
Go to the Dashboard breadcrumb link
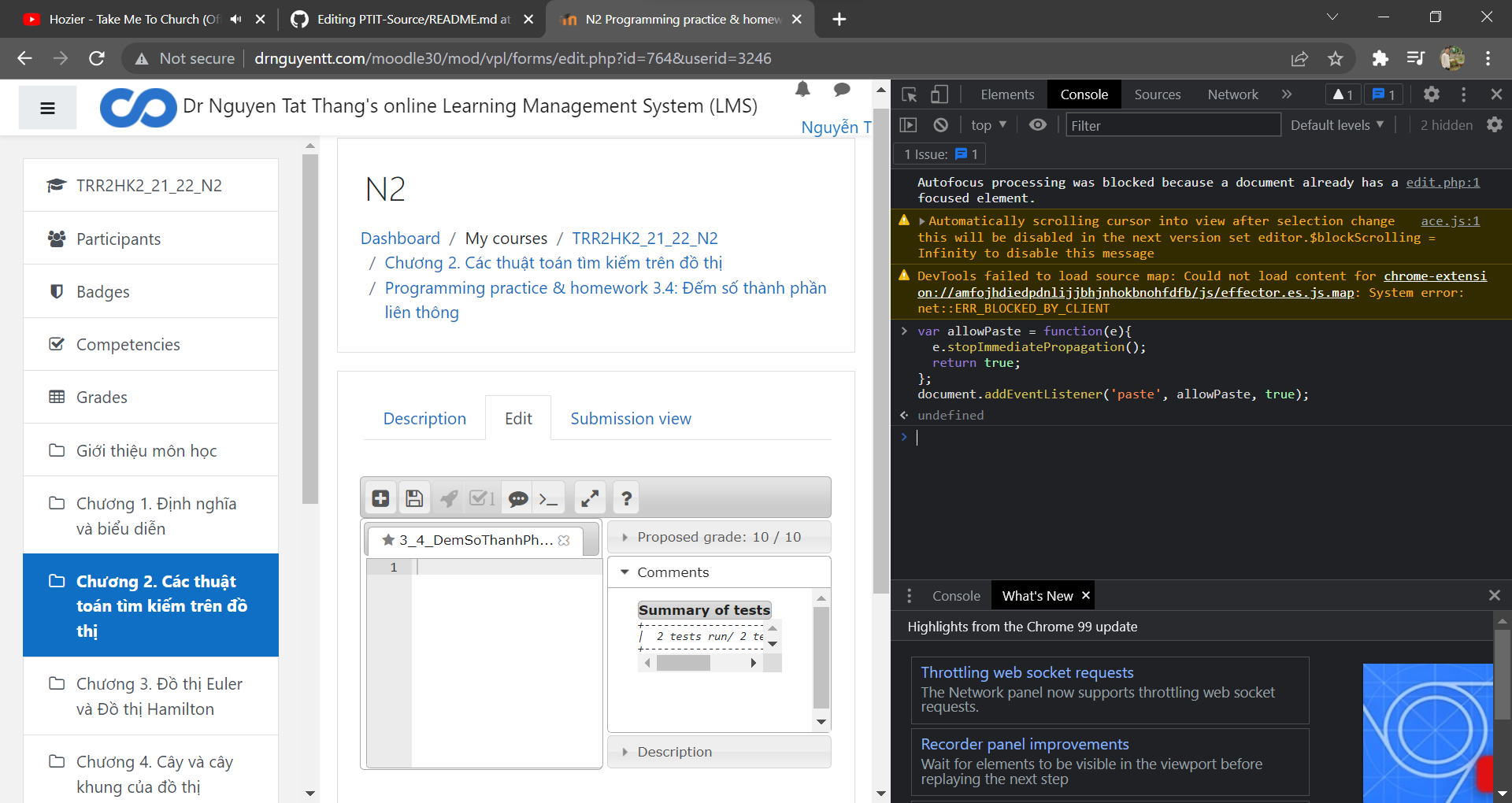[400, 239]
